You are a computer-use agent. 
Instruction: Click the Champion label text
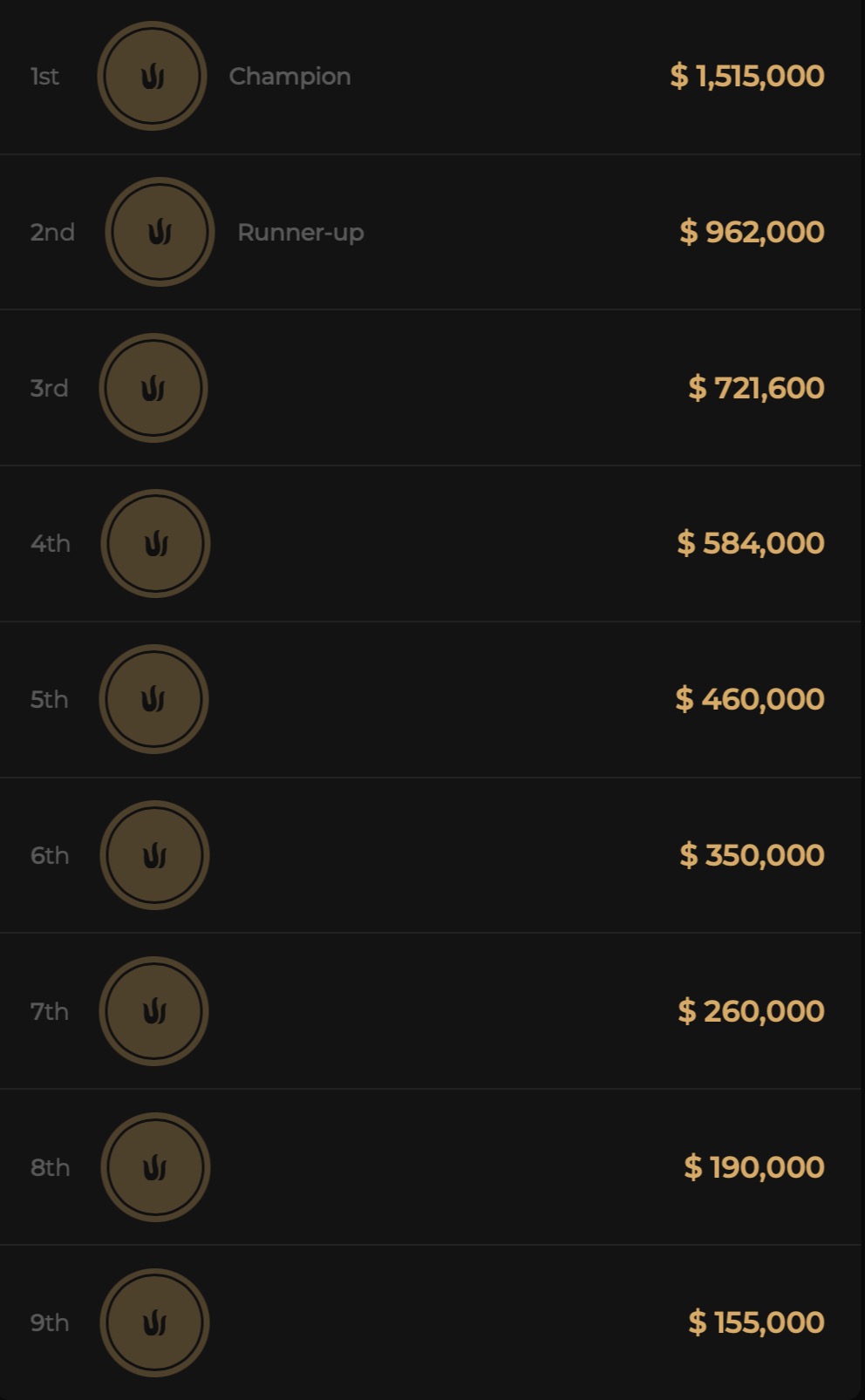[289, 77]
